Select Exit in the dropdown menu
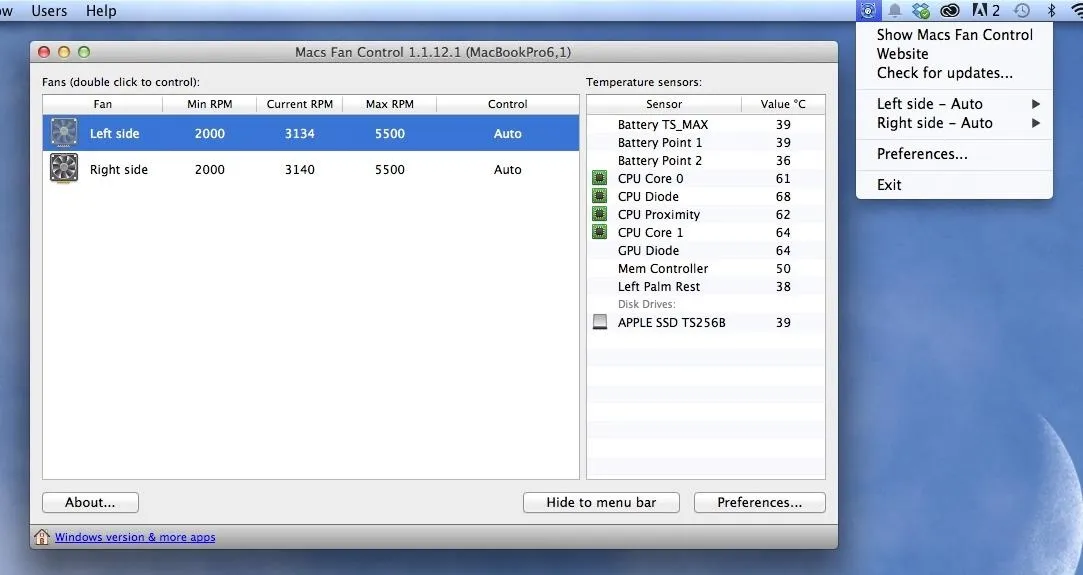Viewport: 1083px width, 575px height. coord(889,184)
